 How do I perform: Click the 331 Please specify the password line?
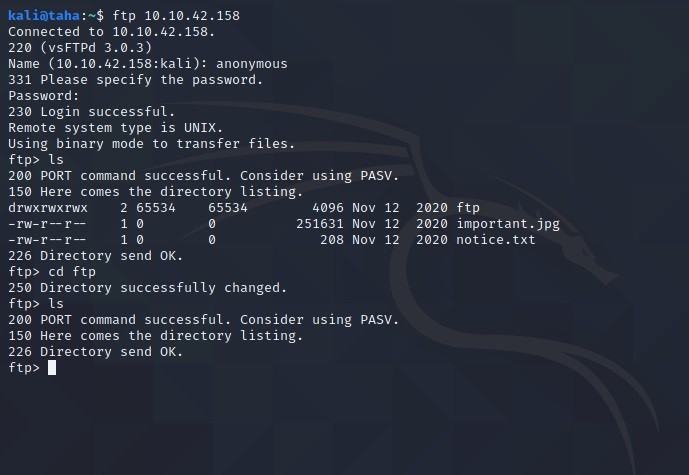pyautogui.click(x=135, y=80)
